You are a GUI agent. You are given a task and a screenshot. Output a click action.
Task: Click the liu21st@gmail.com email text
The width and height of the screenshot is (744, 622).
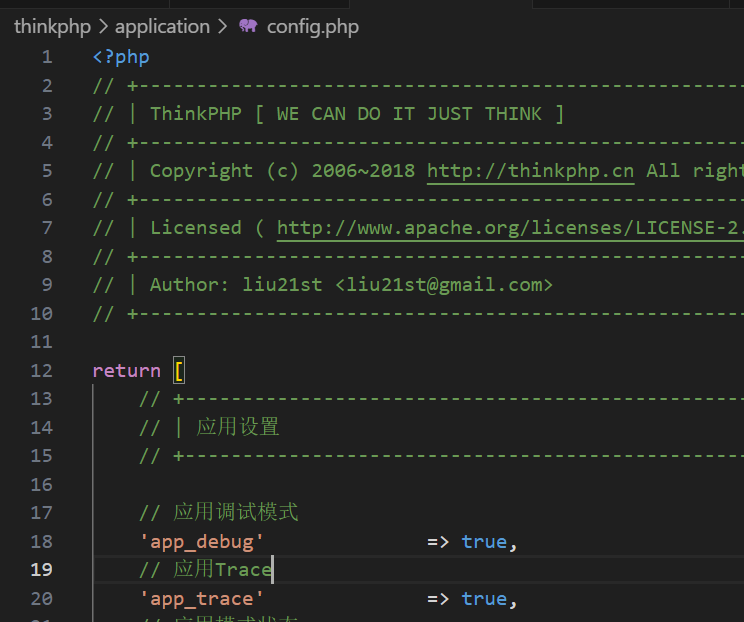(444, 285)
